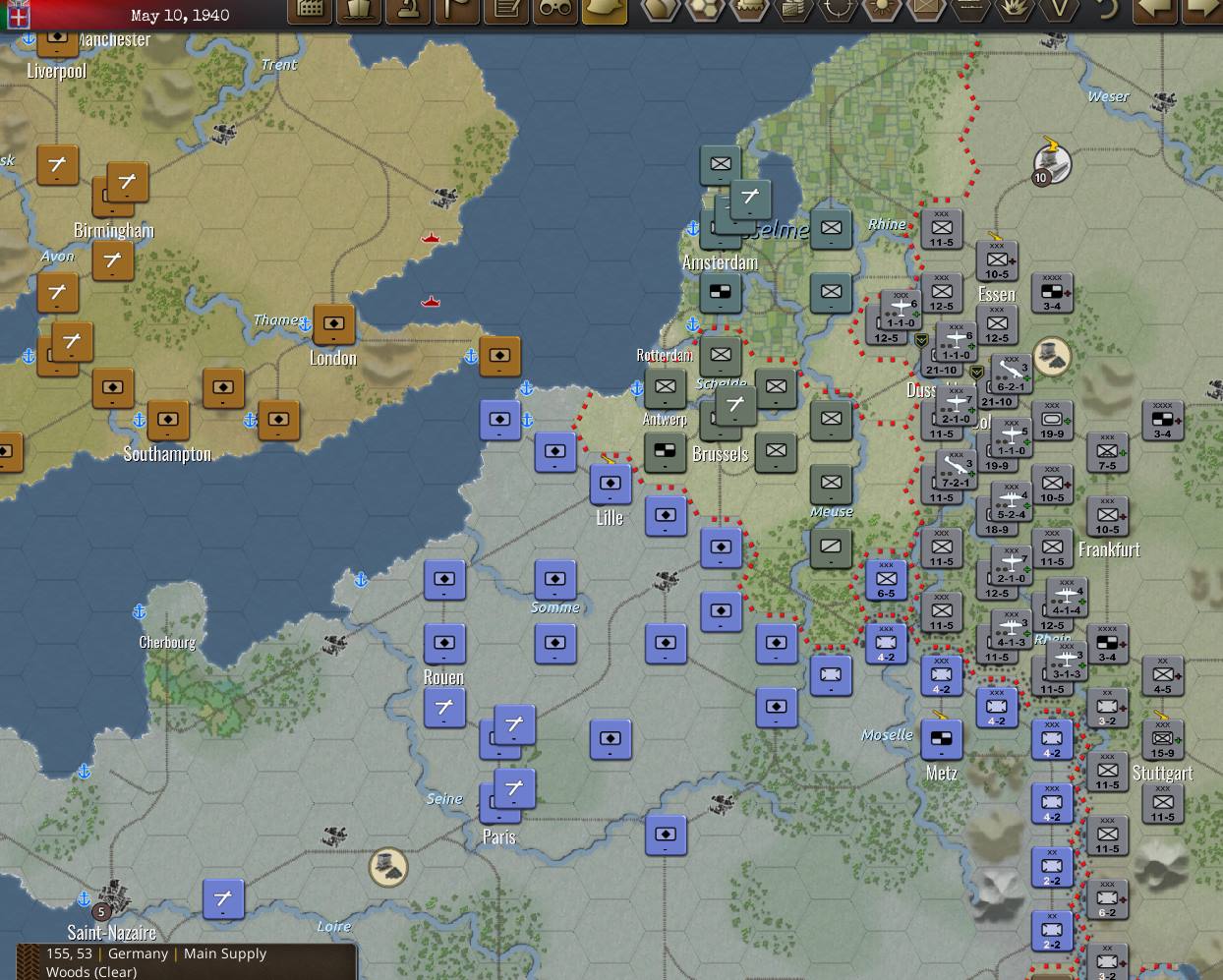Image resolution: width=1223 pixels, height=980 pixels.
Task: Click the nation flag emblem in corner
Action: click(x=17, y=14)
